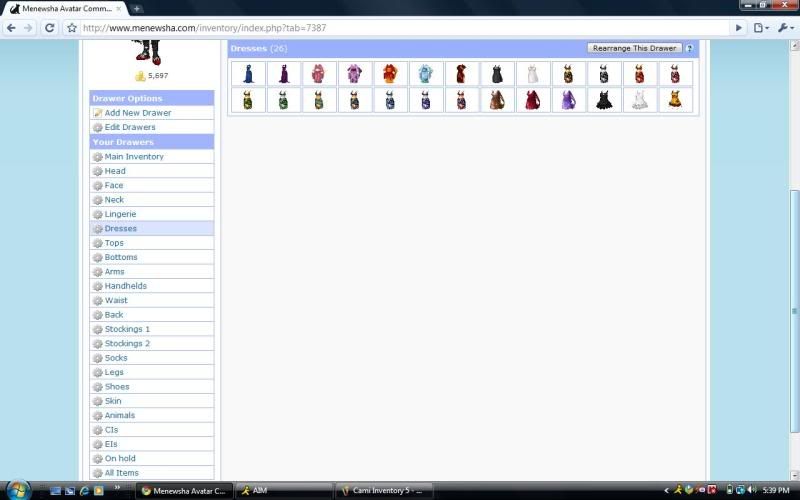Open the drawer help question mark

coord(689,48)
